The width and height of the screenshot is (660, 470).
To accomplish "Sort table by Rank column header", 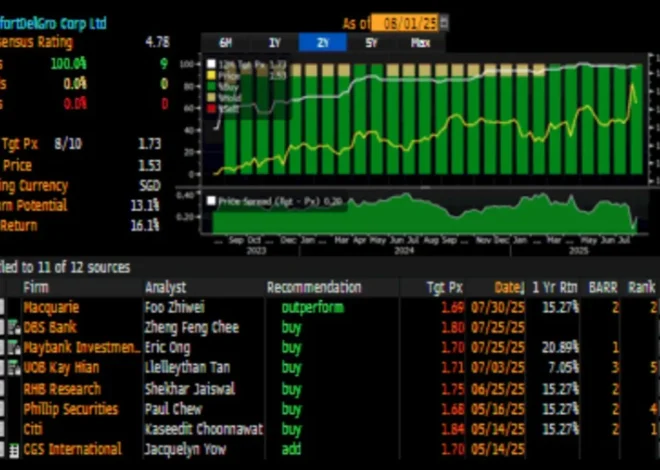I will click(641, 287).
